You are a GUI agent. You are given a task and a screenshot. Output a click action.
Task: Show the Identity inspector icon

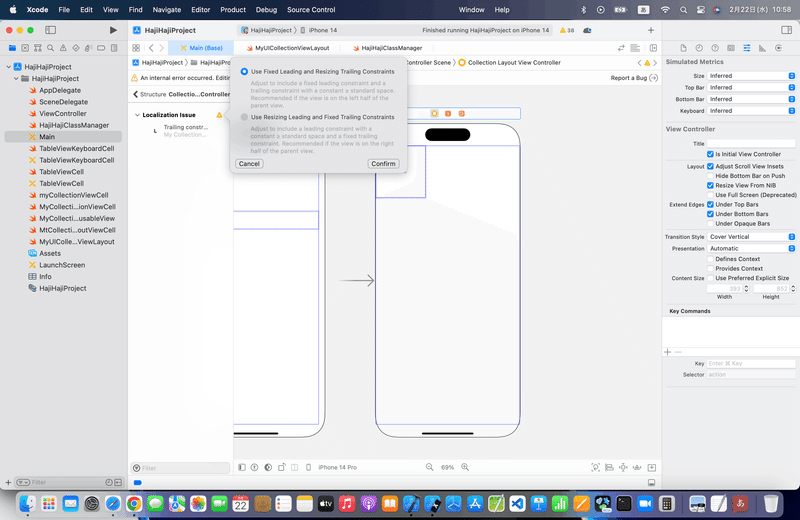tap(731, 48)
